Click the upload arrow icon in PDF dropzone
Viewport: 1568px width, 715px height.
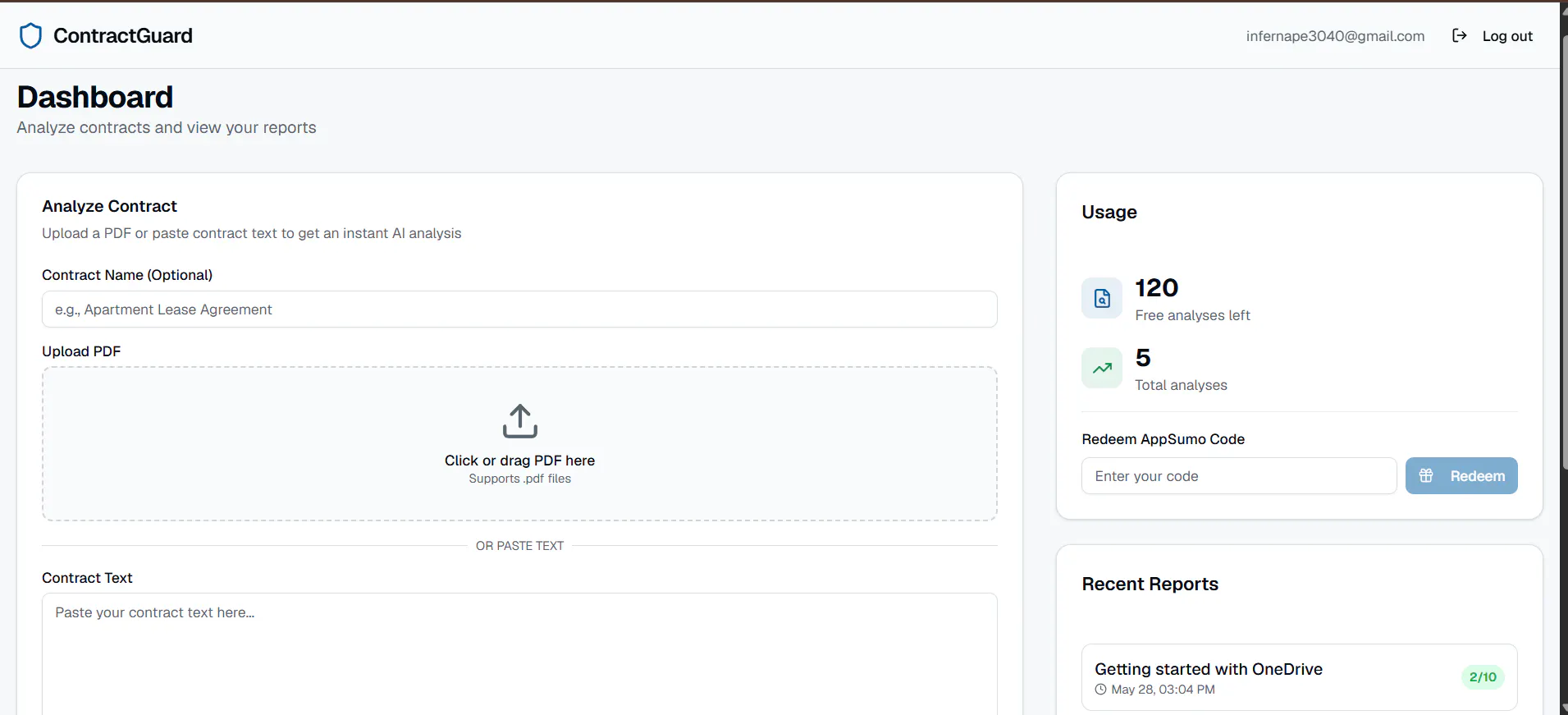(520, 421)
